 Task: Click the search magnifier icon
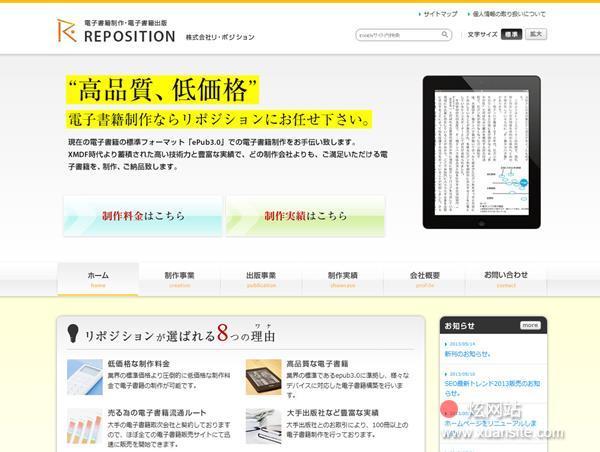tap(445, 35)
